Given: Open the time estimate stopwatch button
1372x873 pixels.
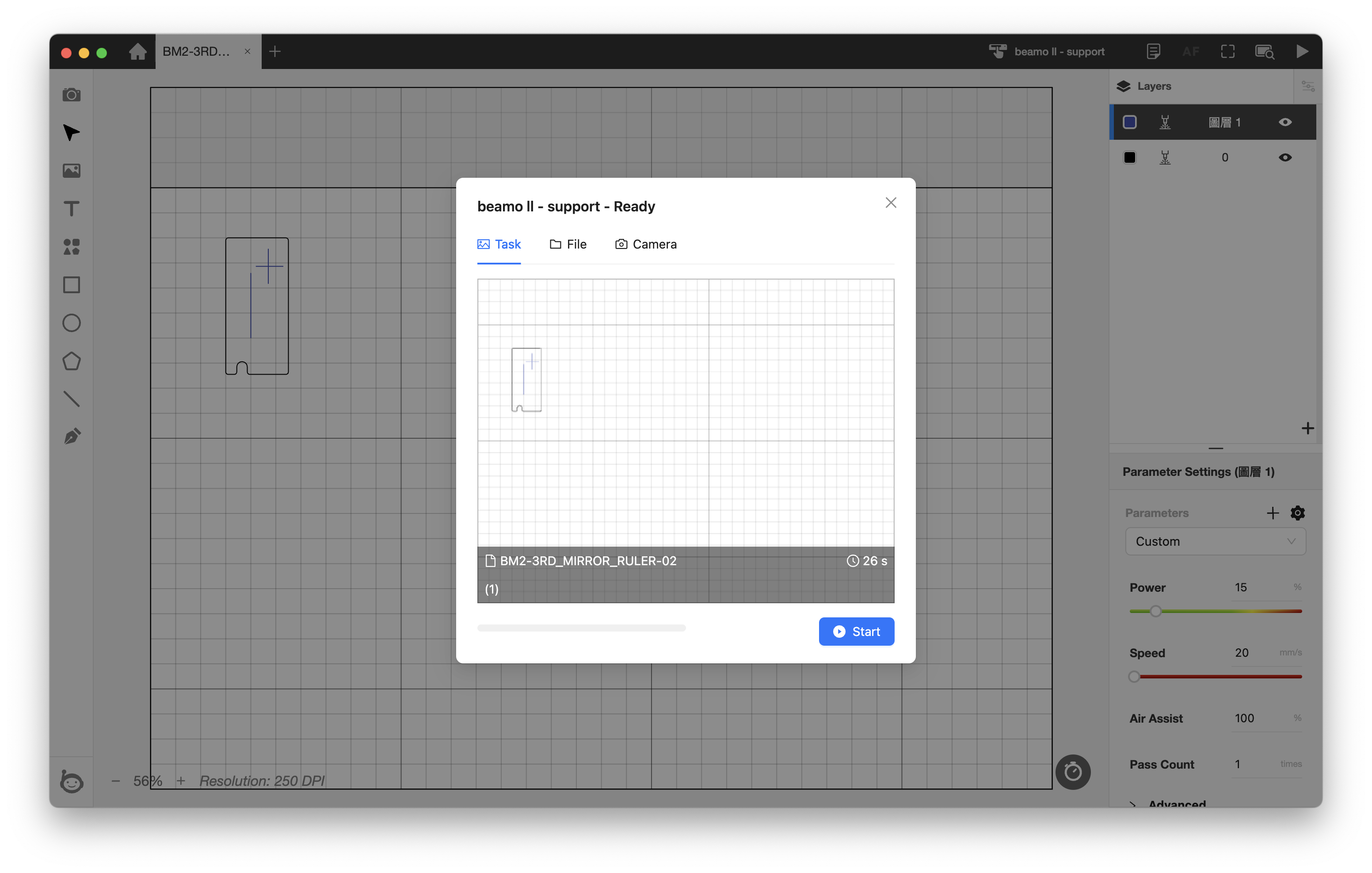Looking at the screenshot, I should point(1073,772).
